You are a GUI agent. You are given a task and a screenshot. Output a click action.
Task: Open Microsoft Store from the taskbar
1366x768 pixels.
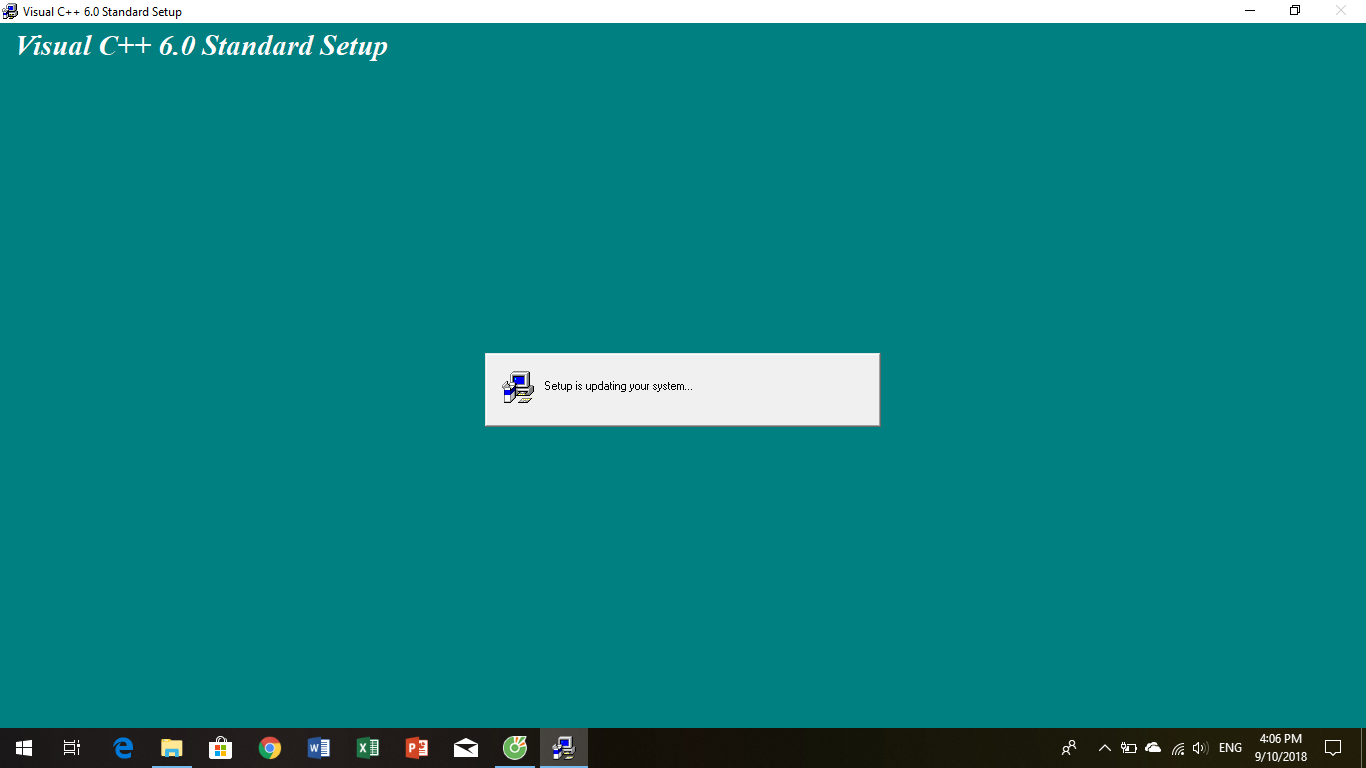pyautogui.click(x=220, y=748)
